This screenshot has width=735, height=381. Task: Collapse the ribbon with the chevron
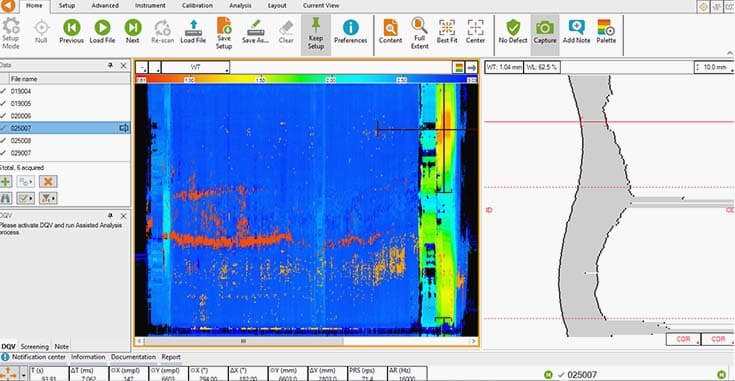(730, 53)
